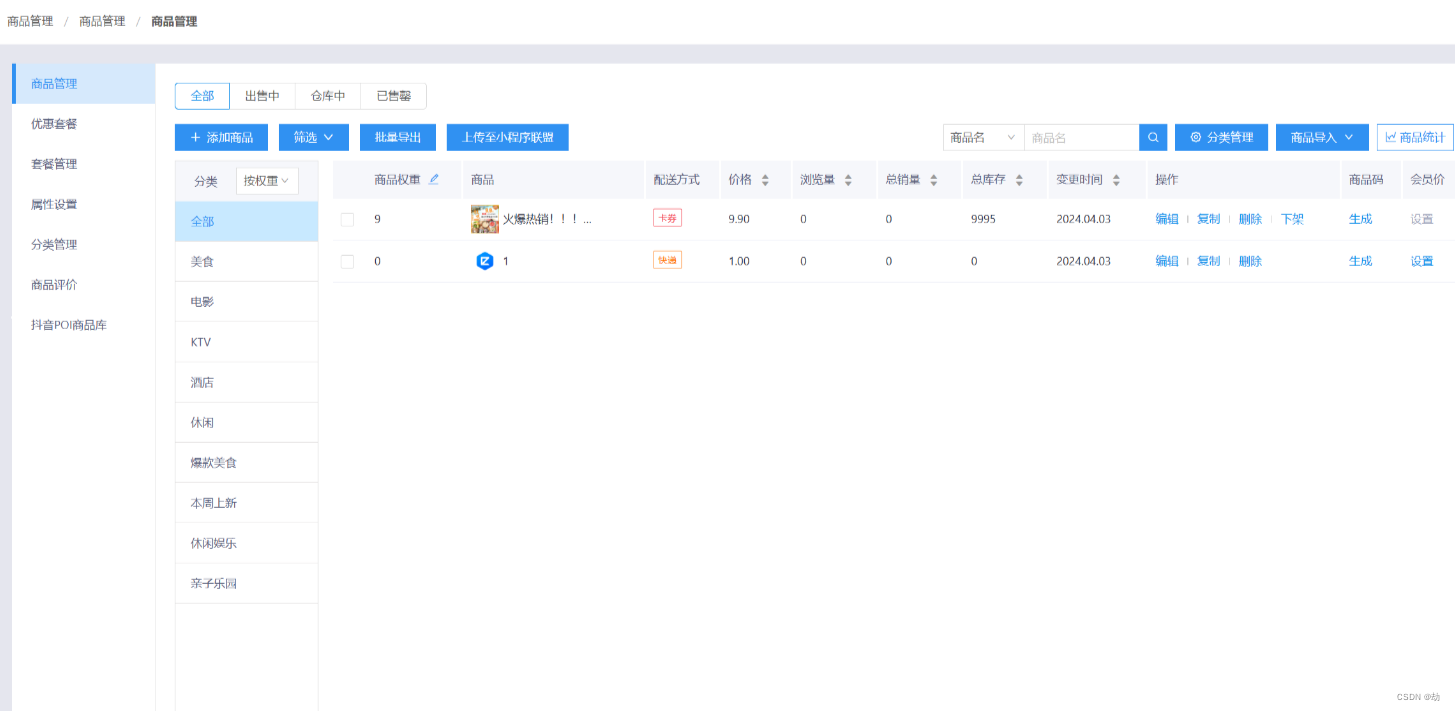Viewport: 1455px width, 711px height.
Task: Click 生成 for product 1
Action: tap(1360, 261)
